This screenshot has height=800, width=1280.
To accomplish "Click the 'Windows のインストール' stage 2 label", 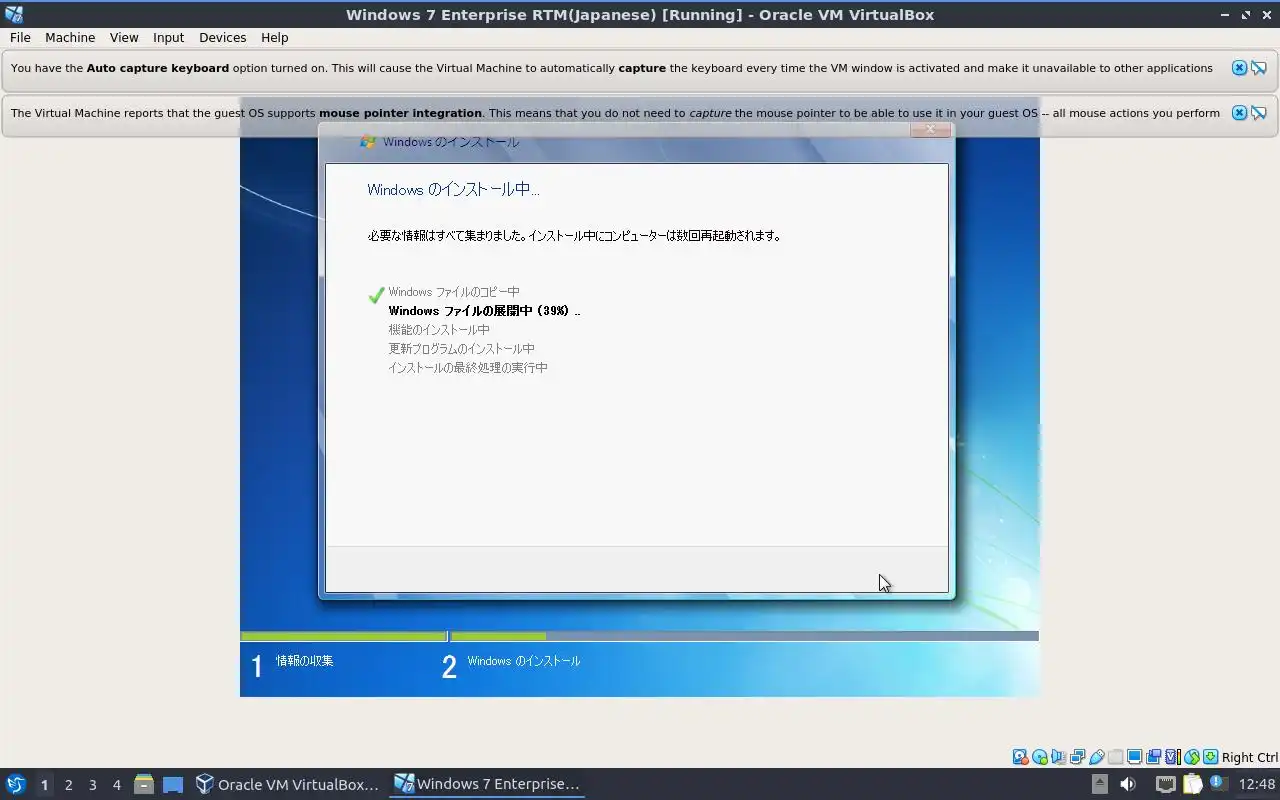I will pyautogui.click(x=523, y=661).
